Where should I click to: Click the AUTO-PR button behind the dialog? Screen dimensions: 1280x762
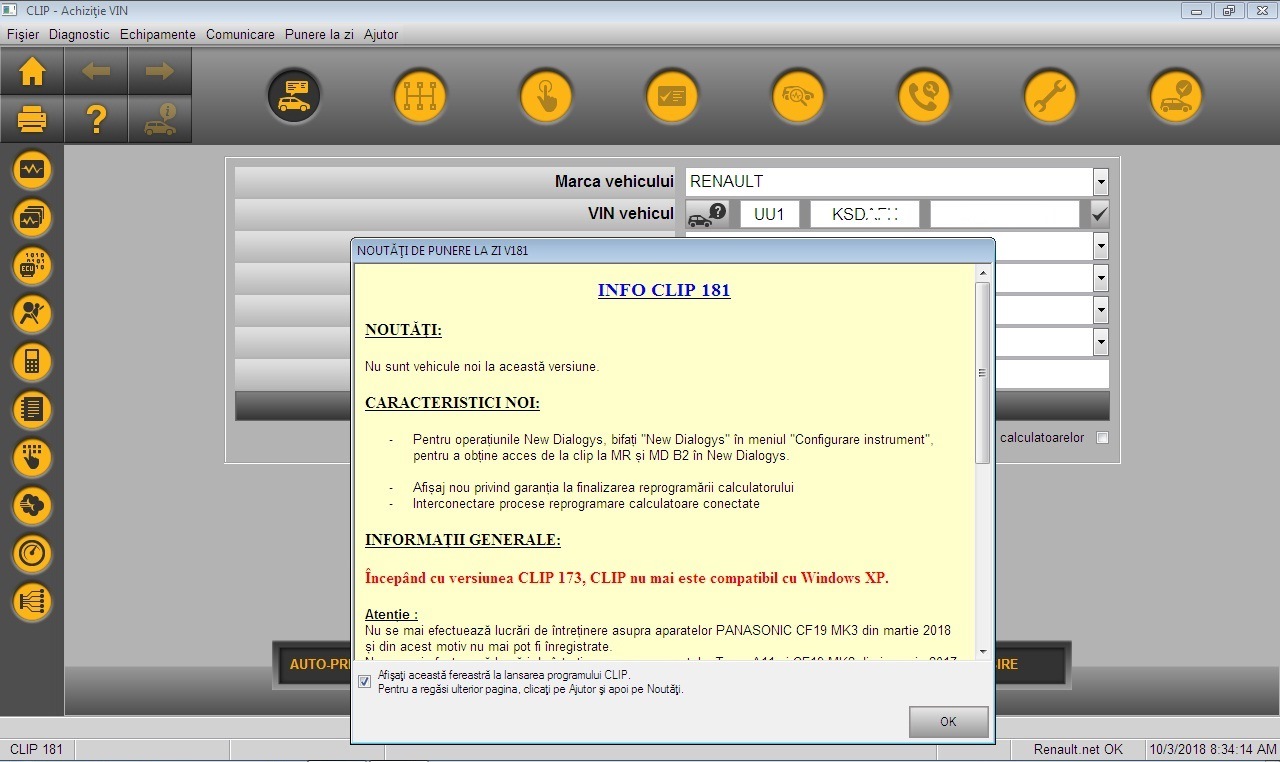coord(314,664)
